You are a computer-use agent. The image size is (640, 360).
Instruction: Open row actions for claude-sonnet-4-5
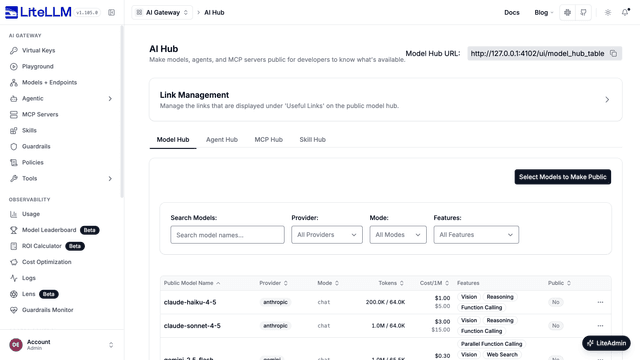click(x=600, y=326)
